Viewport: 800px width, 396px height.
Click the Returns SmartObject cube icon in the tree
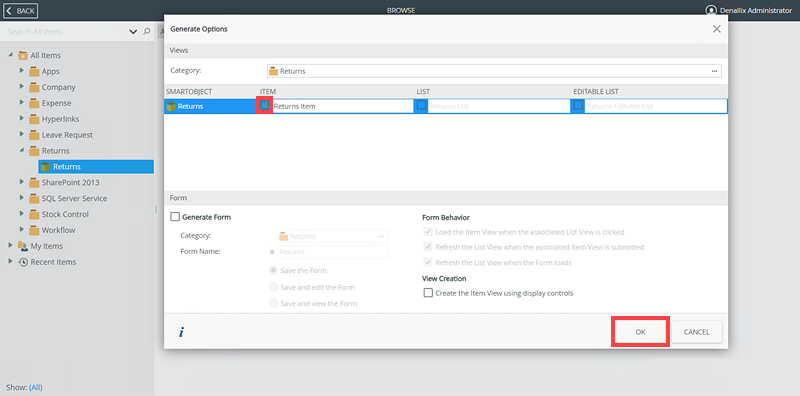45,166
